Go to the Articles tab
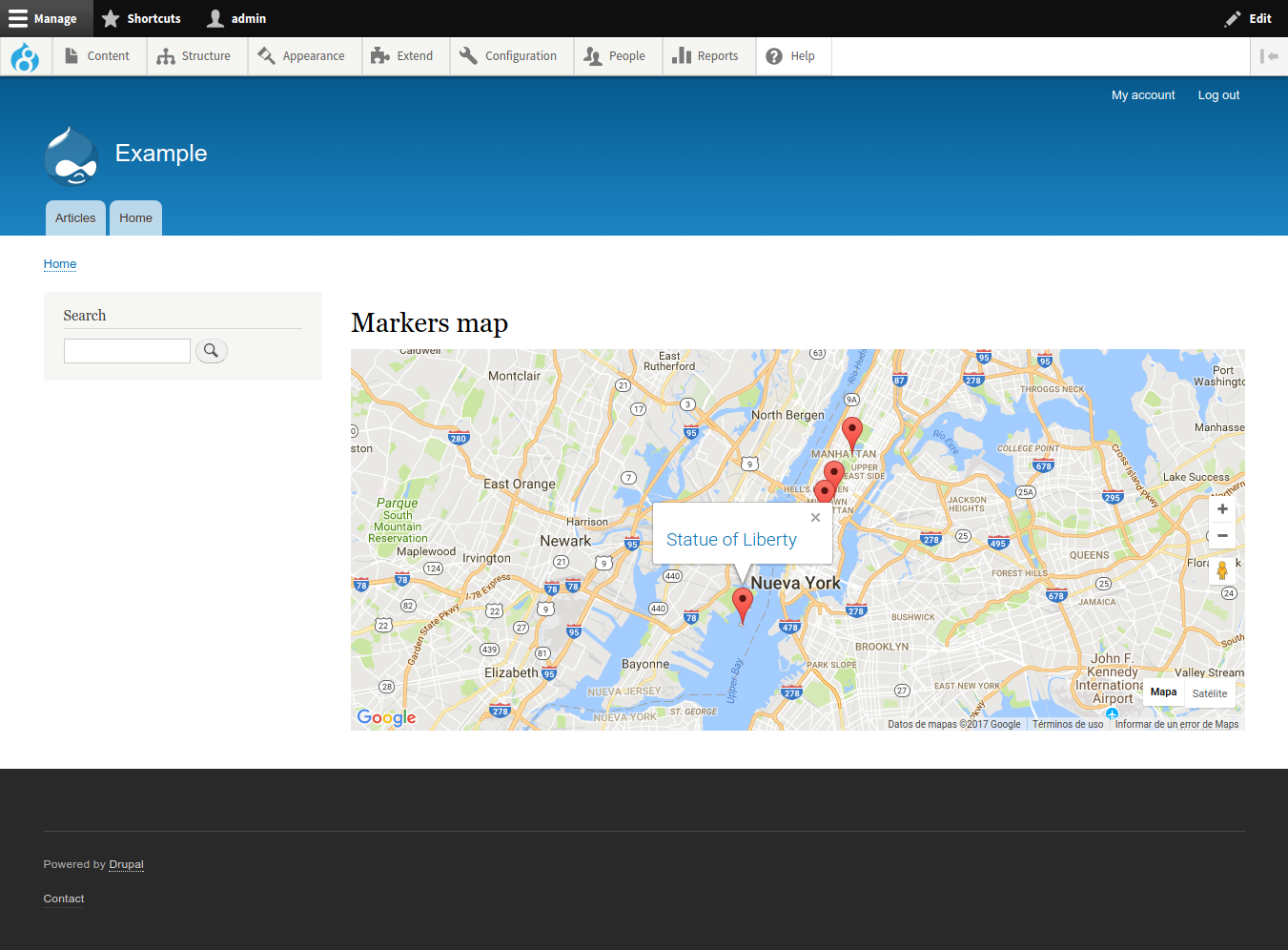1288x950 pixels. (x=75, y=218)
